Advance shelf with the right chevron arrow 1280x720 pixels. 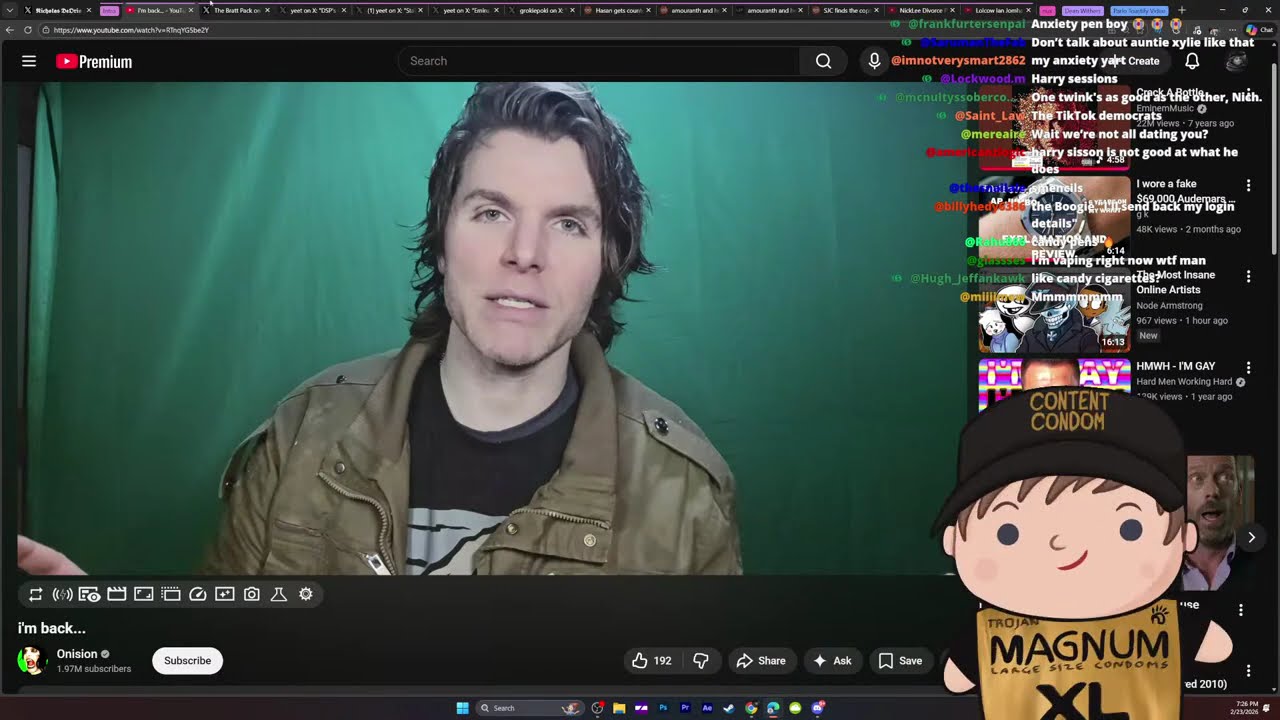1251,537
